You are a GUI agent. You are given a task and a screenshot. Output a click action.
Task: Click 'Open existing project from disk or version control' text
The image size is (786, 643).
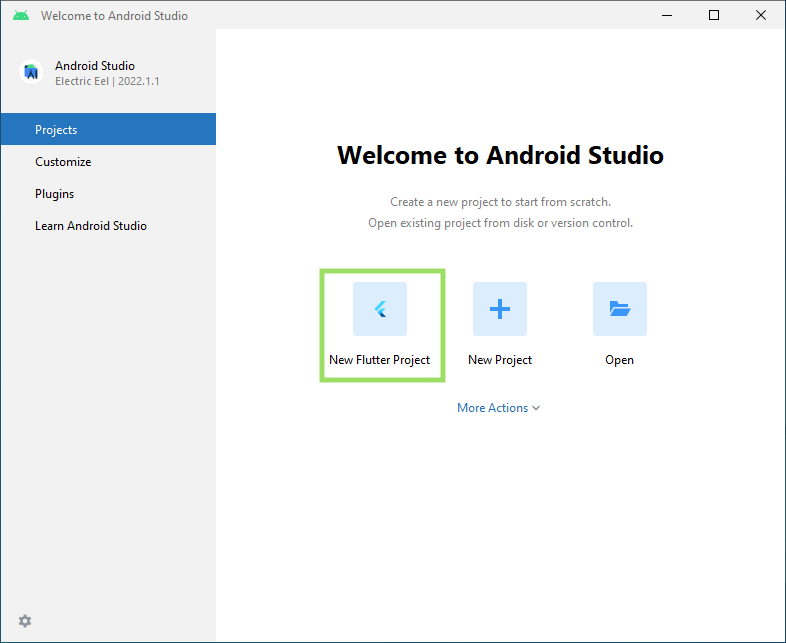[500, 223]
